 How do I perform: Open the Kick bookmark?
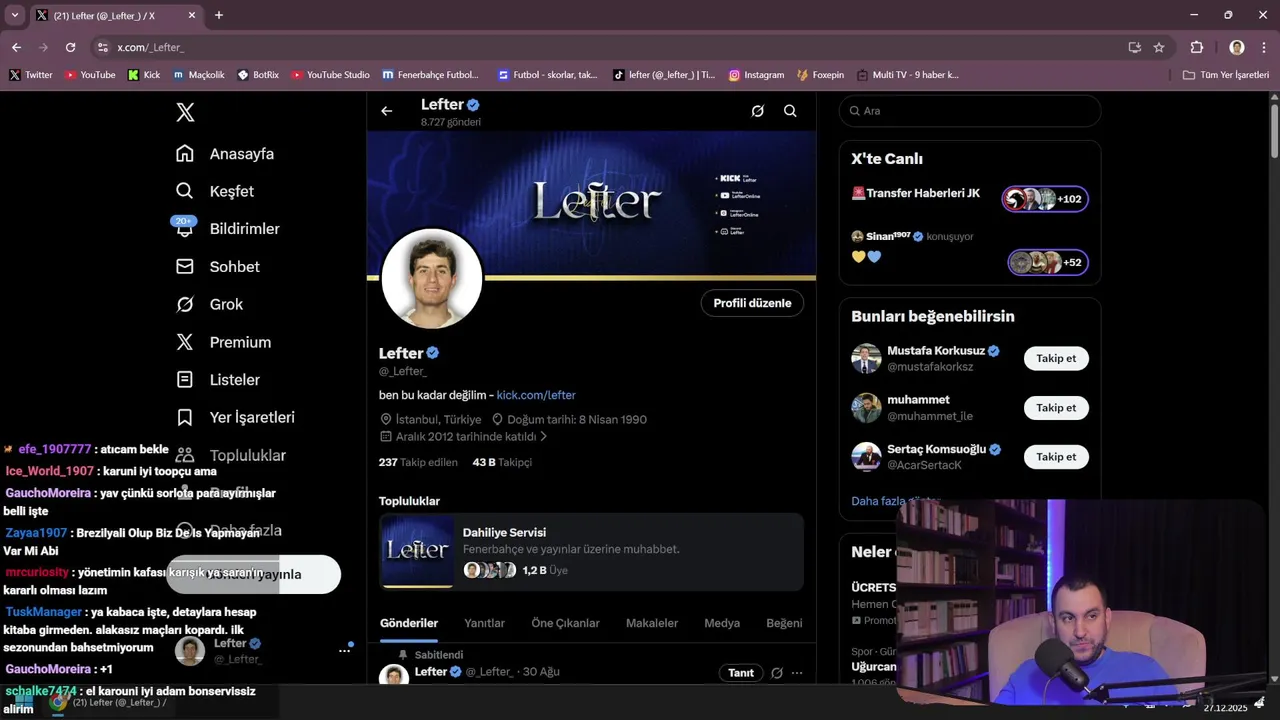(x=144, y=75)
